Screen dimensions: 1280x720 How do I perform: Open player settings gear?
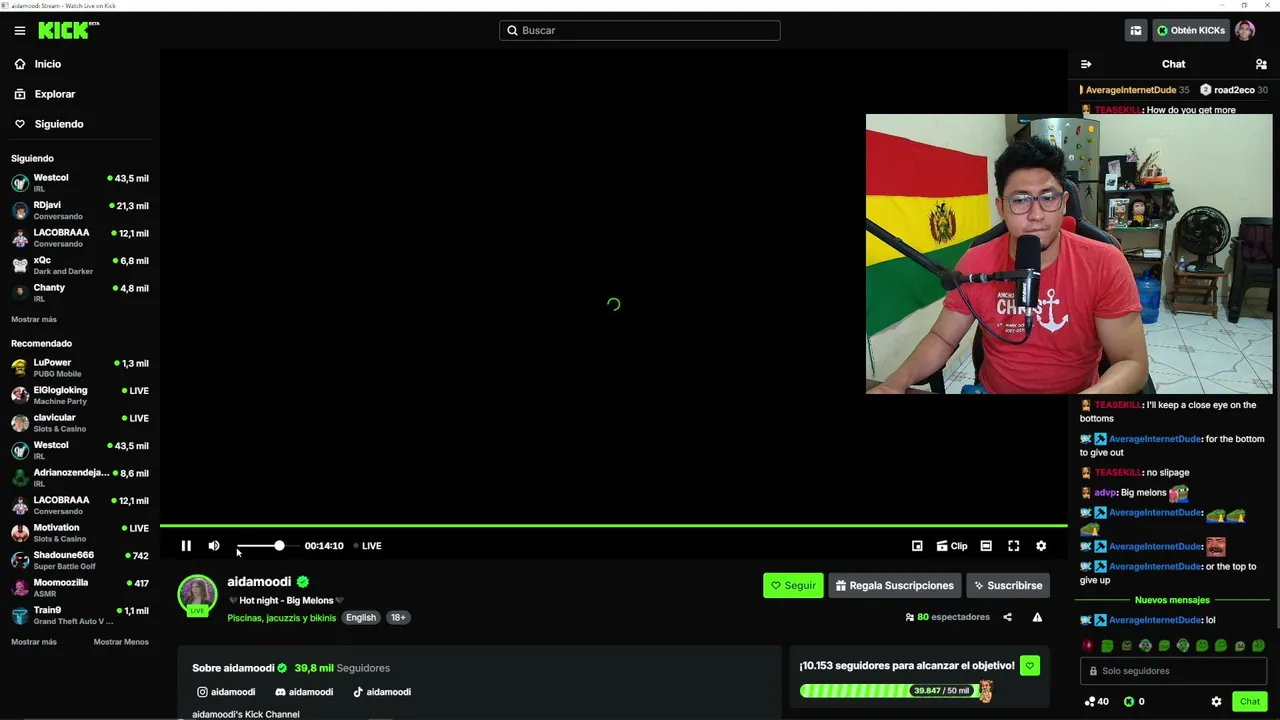[1041, 546]
